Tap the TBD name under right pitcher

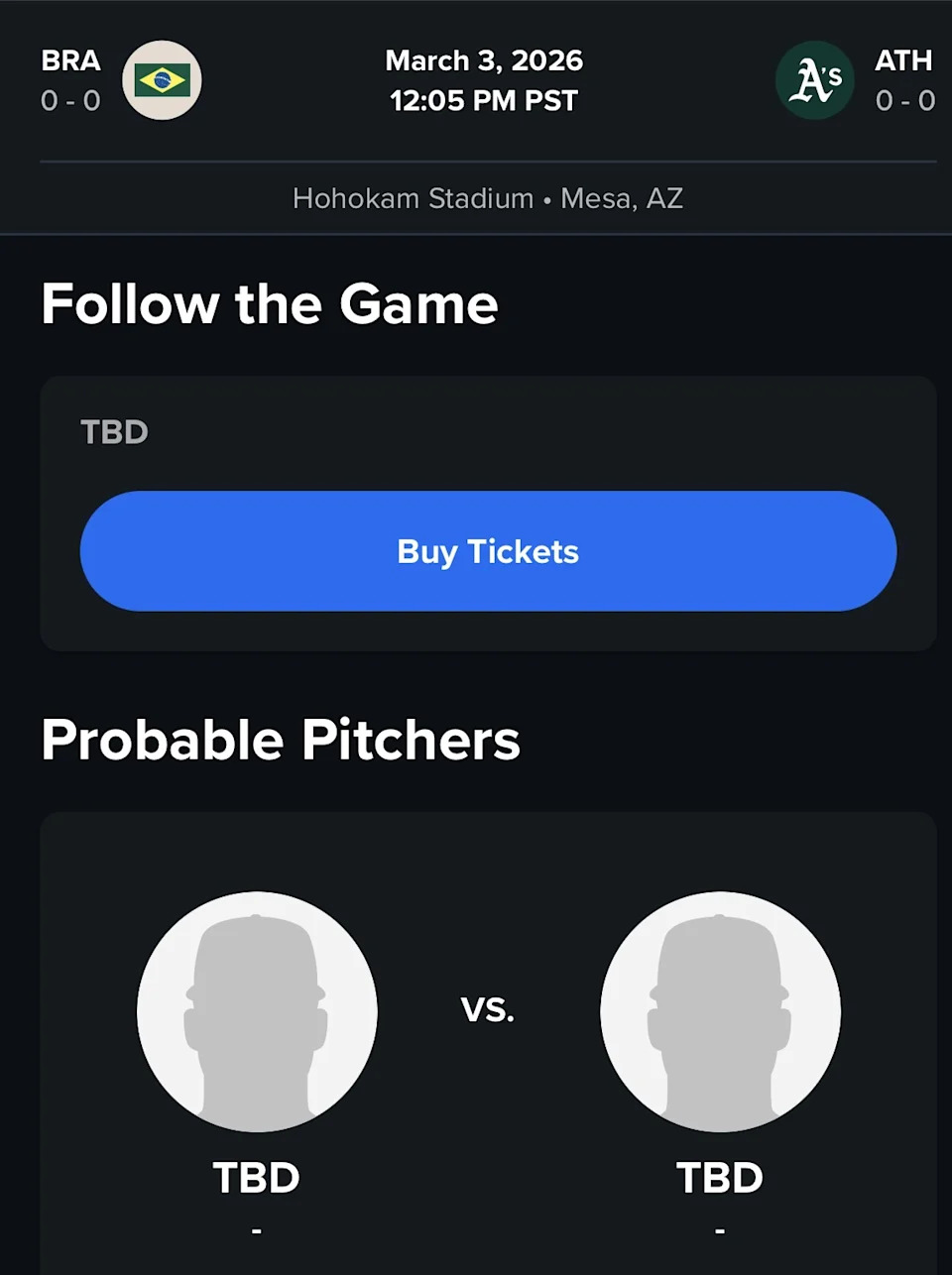tap(720, 1178)
